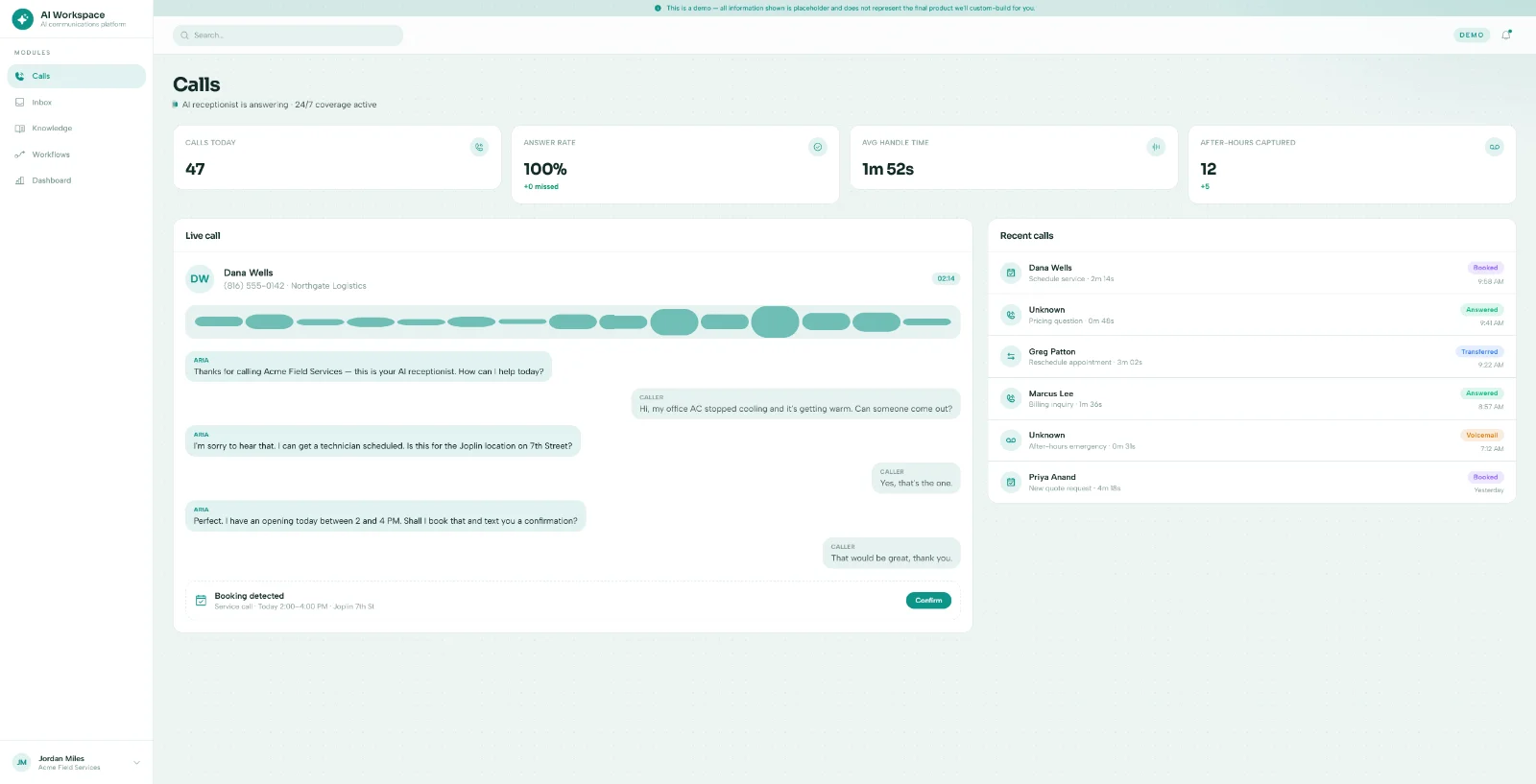Open Greg Patton recent call
The height and width of the screenshot is (784, 1536).
(x=1252, y=357)
